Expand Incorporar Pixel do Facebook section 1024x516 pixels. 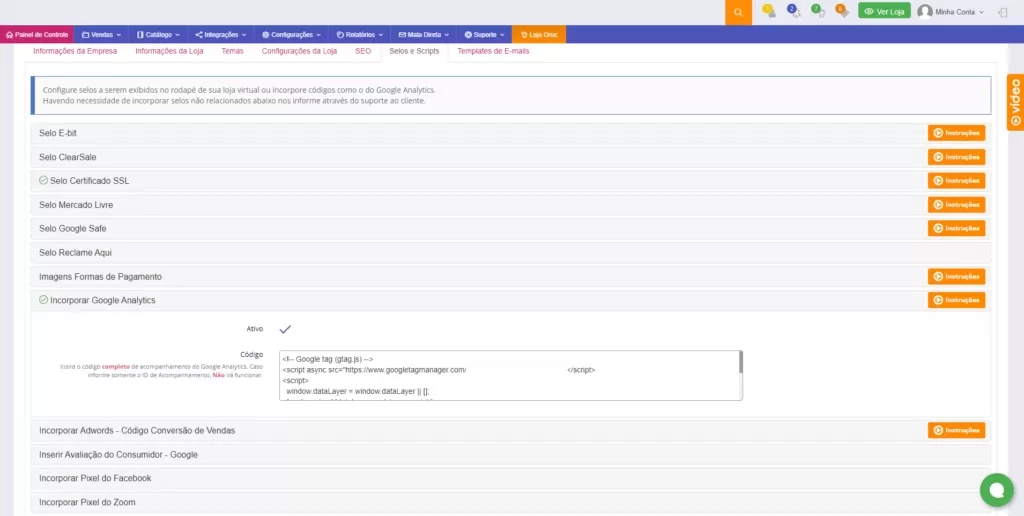pos(511,478)
